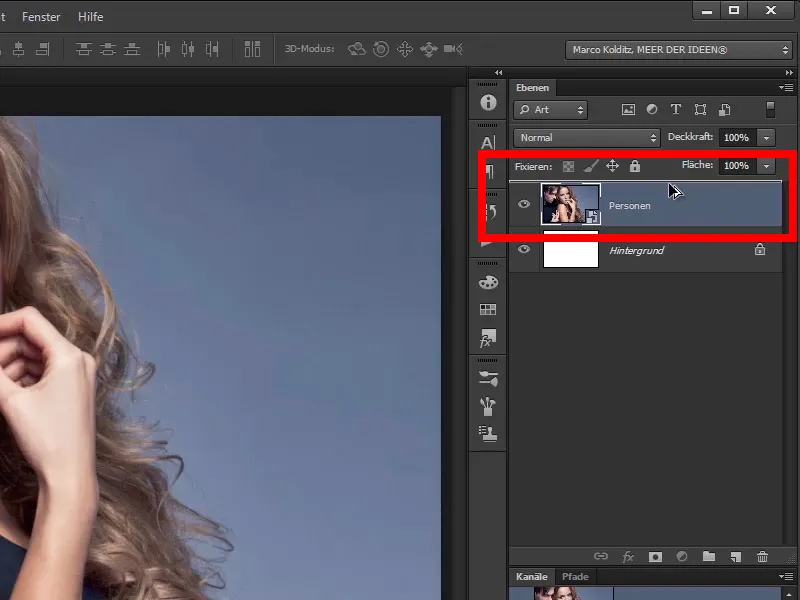Select the Hintergrund layer thumbnail

point(571,249)
